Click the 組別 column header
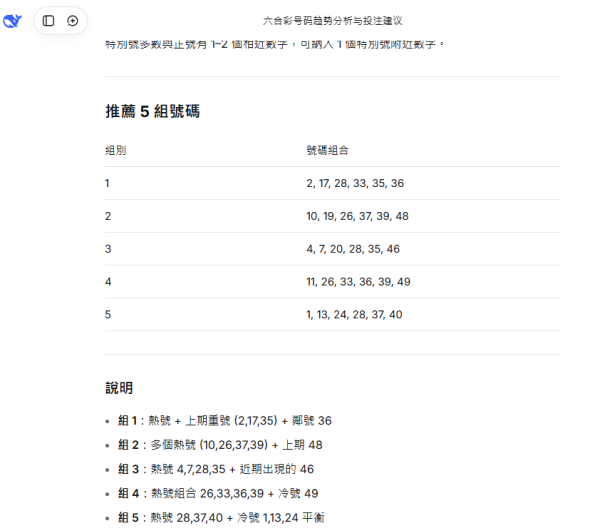 [116, 150]
